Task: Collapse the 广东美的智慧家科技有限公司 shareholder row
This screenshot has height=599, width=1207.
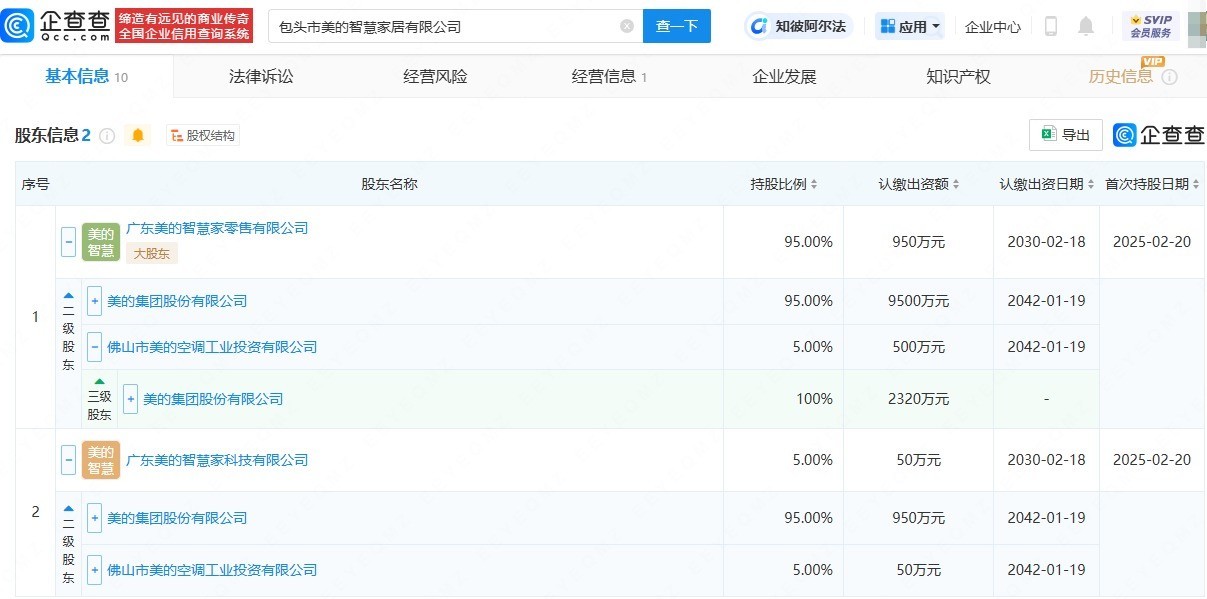Action: (x=69, y=460)
